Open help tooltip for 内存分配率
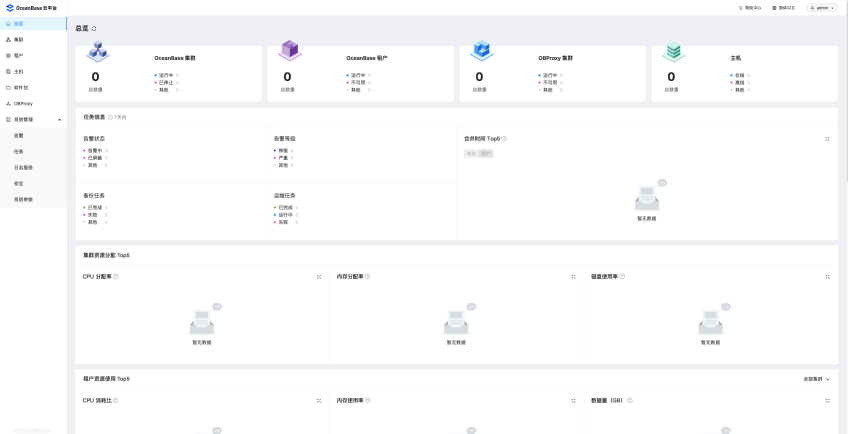Screen dimensions: 848x434 coord(368,277)
